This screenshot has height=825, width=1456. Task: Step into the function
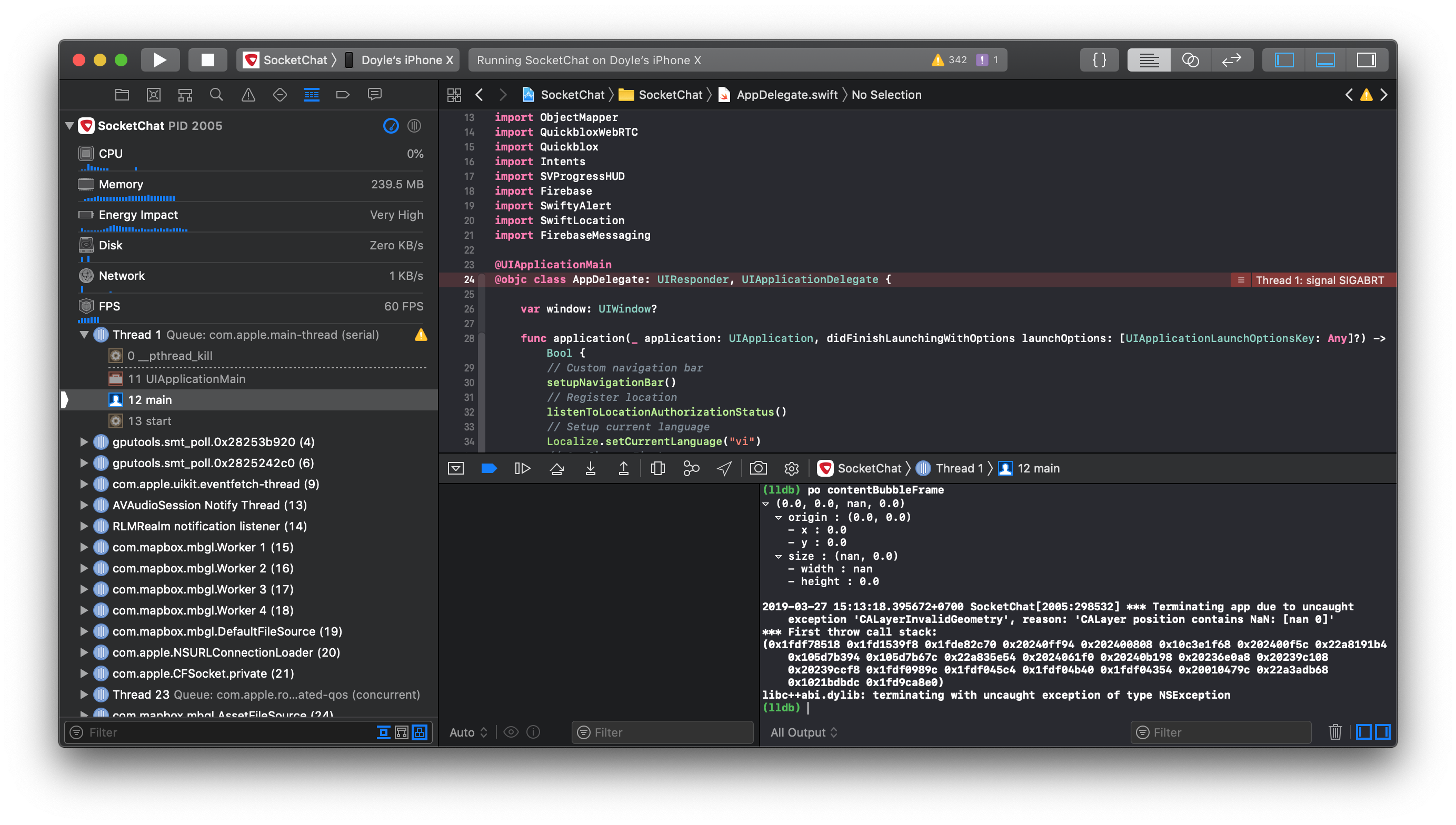tap(591, 469)
